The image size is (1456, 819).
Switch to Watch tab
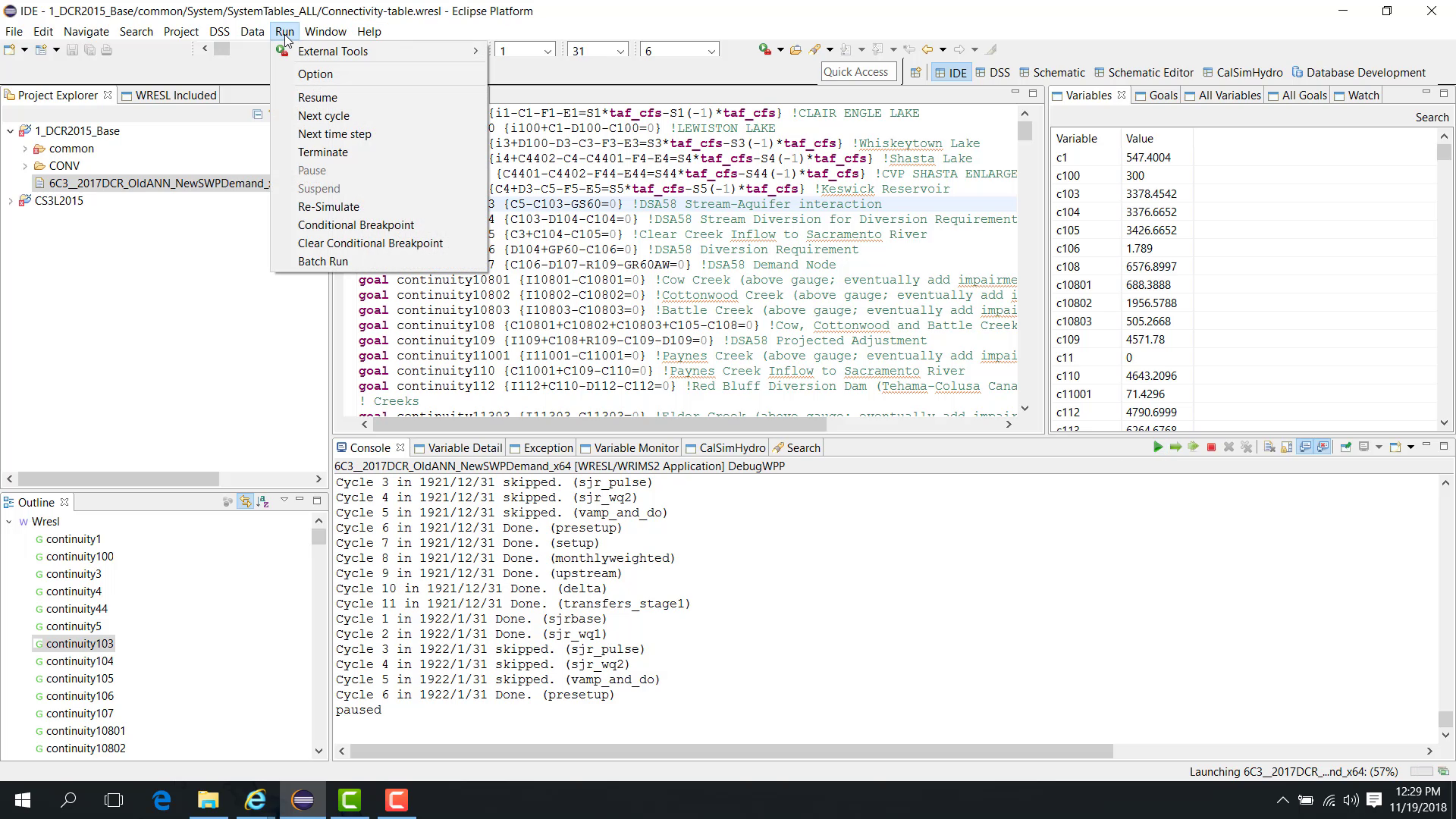[x=1357, y=95]
